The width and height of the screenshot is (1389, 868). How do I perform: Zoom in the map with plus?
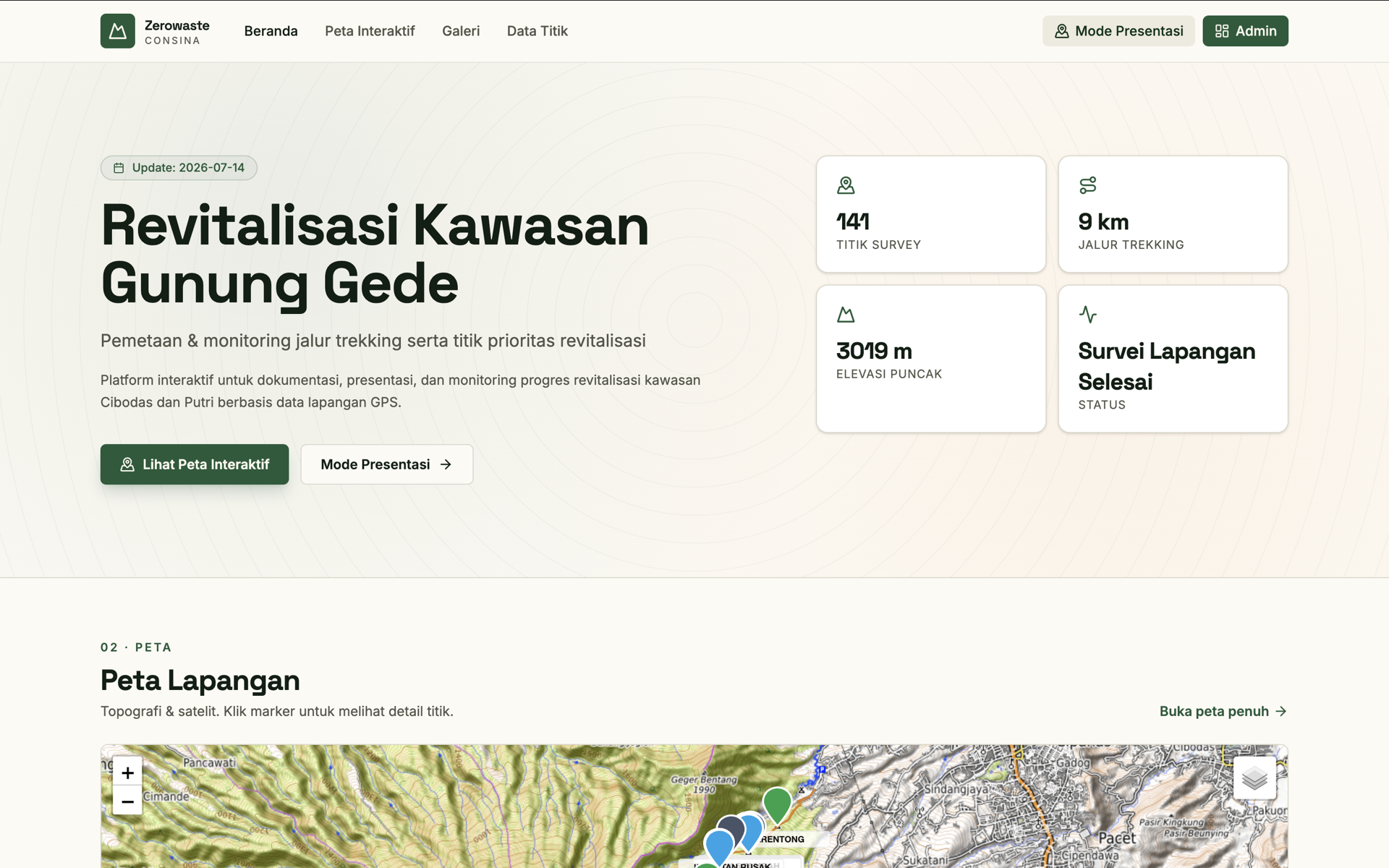(x=127, y=773)
